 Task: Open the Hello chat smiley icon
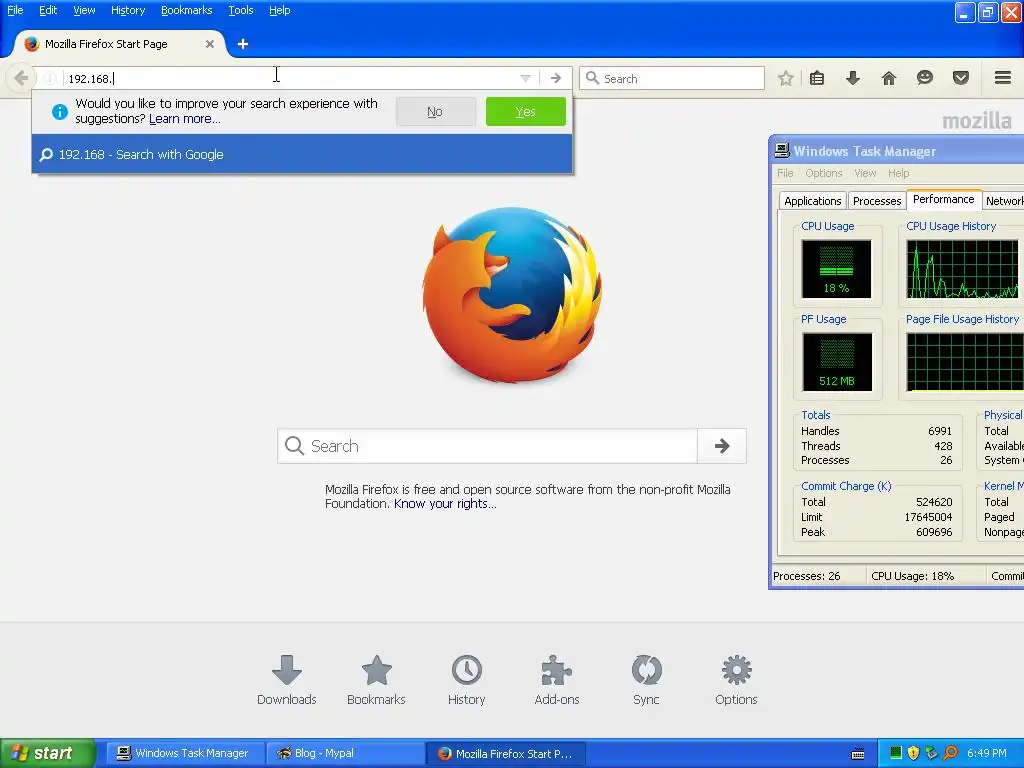(925, 78)
